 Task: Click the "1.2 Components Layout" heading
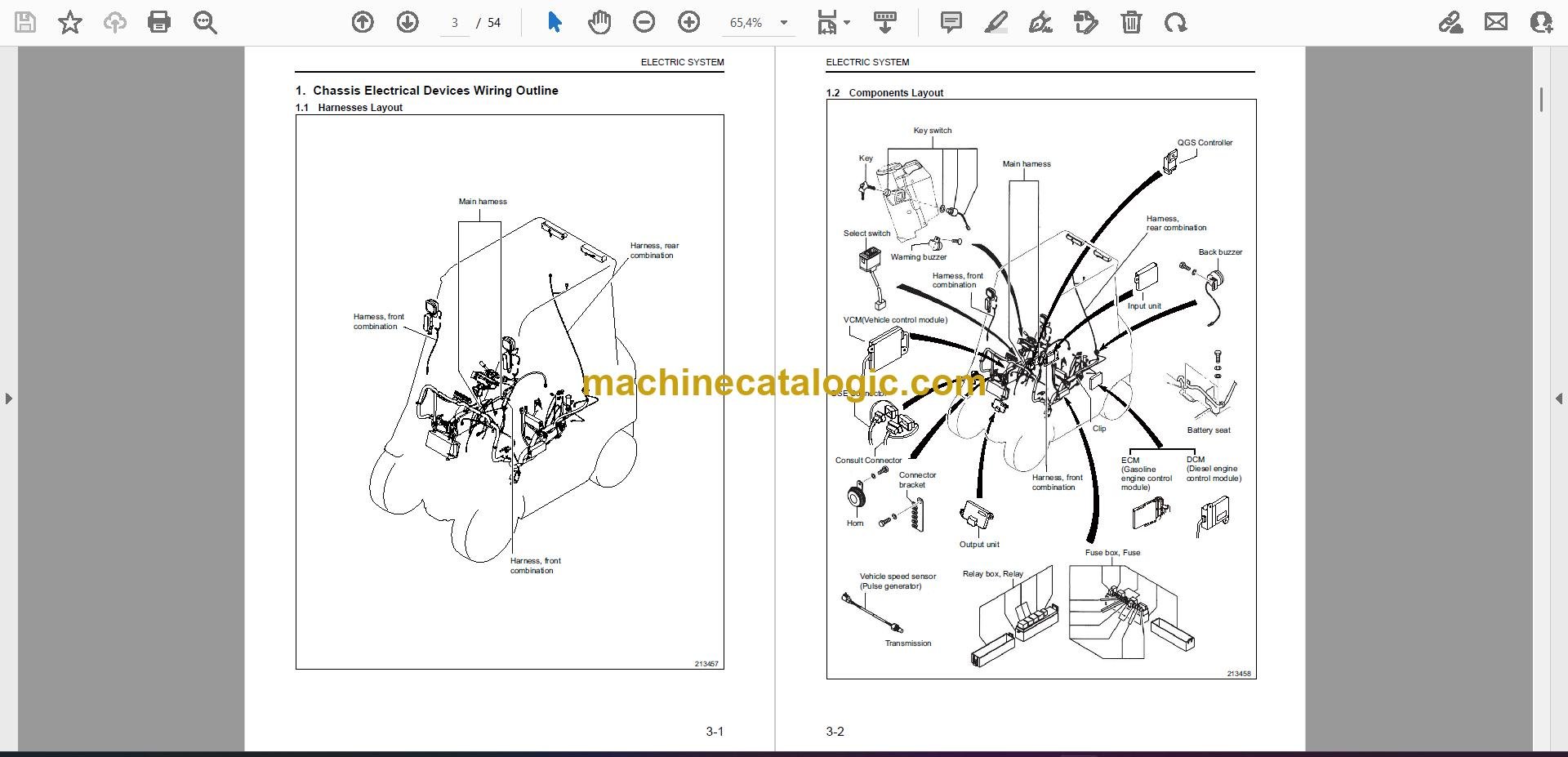coord(884,93)
